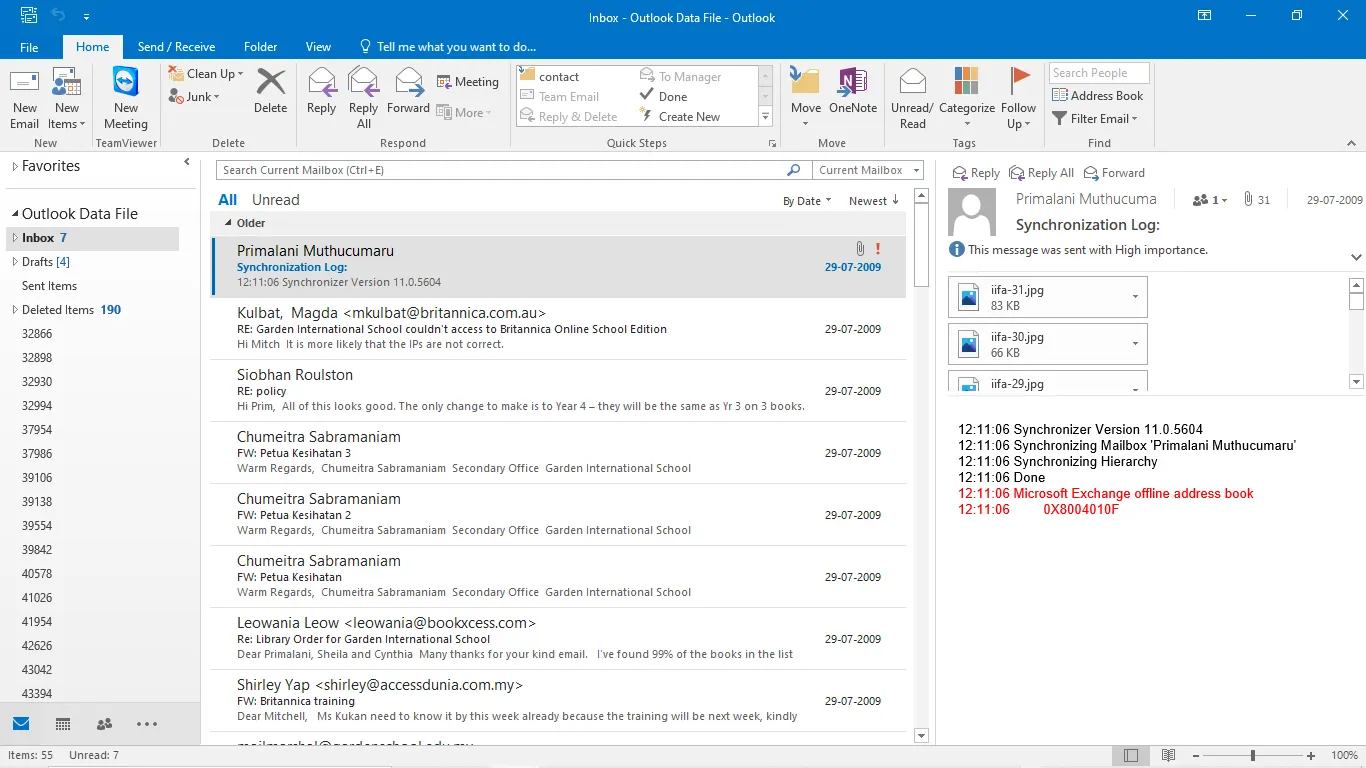Customize the Quick Access Toolbar dropdown
The width and height of the screenshot is (1366, 768).
86,17
